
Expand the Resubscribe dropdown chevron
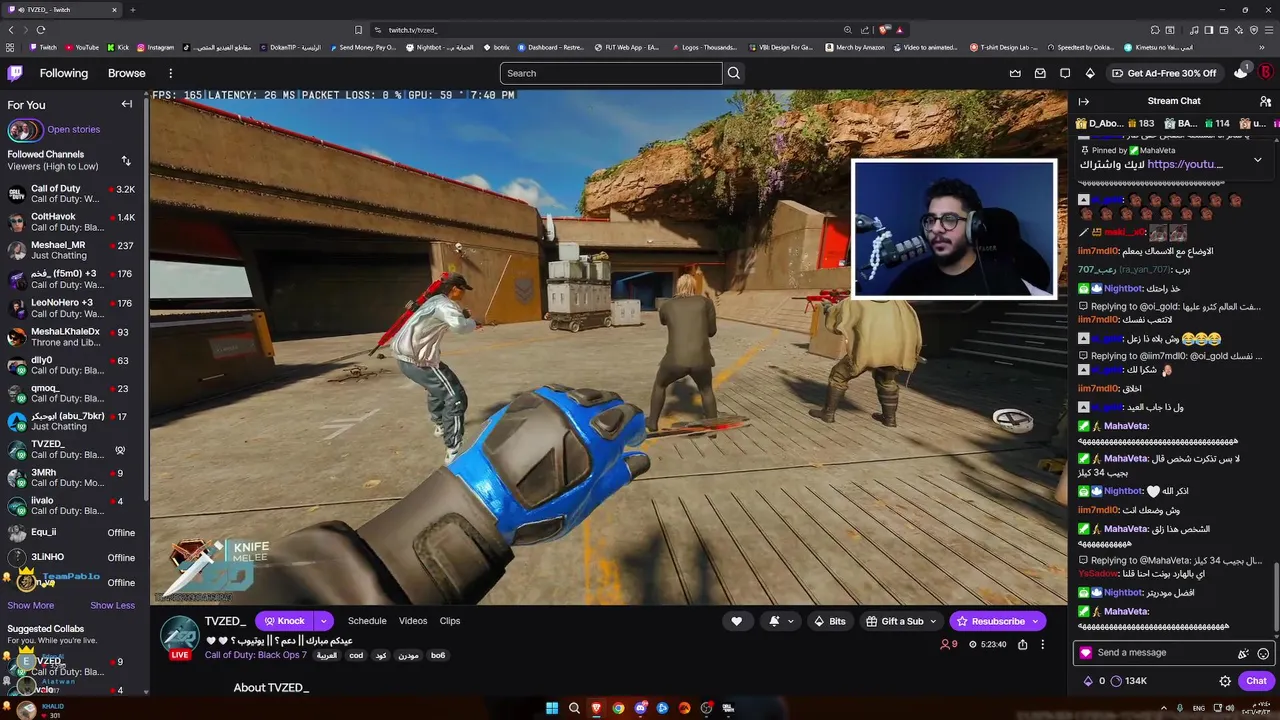point(1034,621)
